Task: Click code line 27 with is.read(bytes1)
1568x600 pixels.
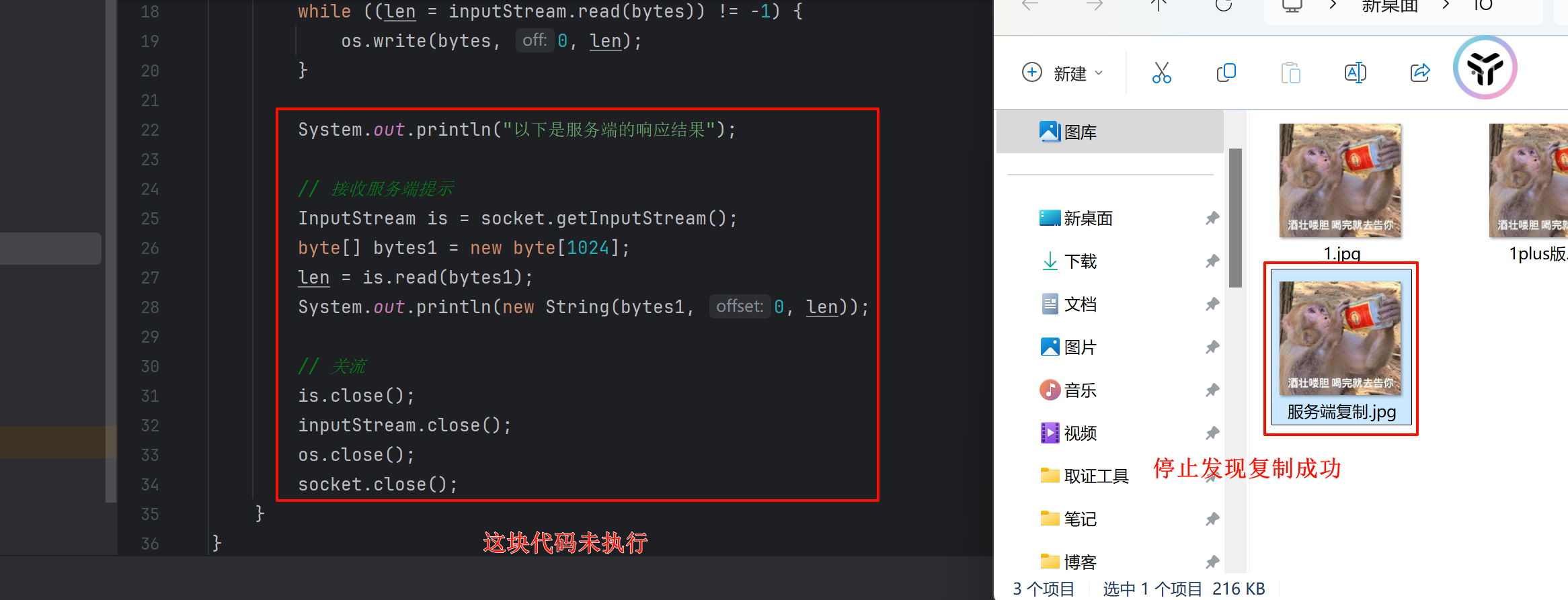Action: [x=415, y=277]
